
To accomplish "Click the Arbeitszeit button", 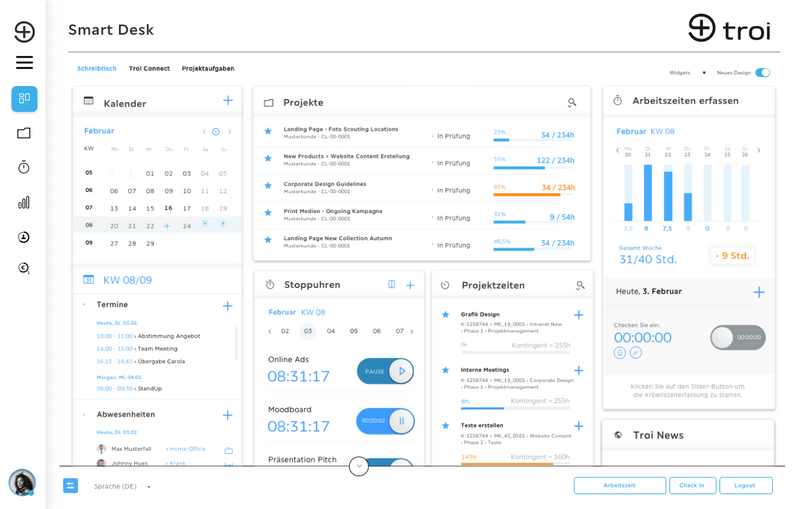I will [619, 486].
